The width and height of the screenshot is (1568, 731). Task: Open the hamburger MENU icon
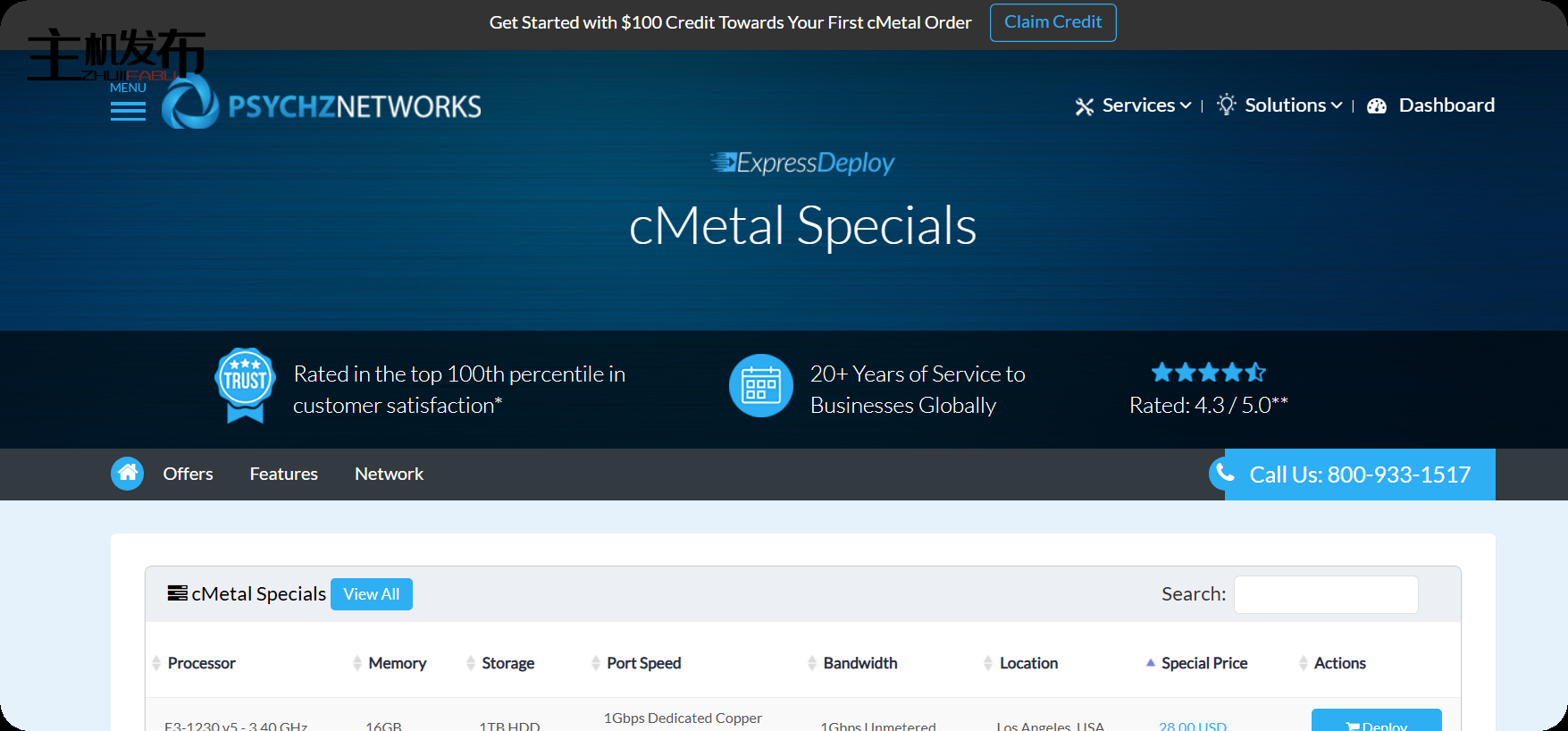tap(128, 111)
